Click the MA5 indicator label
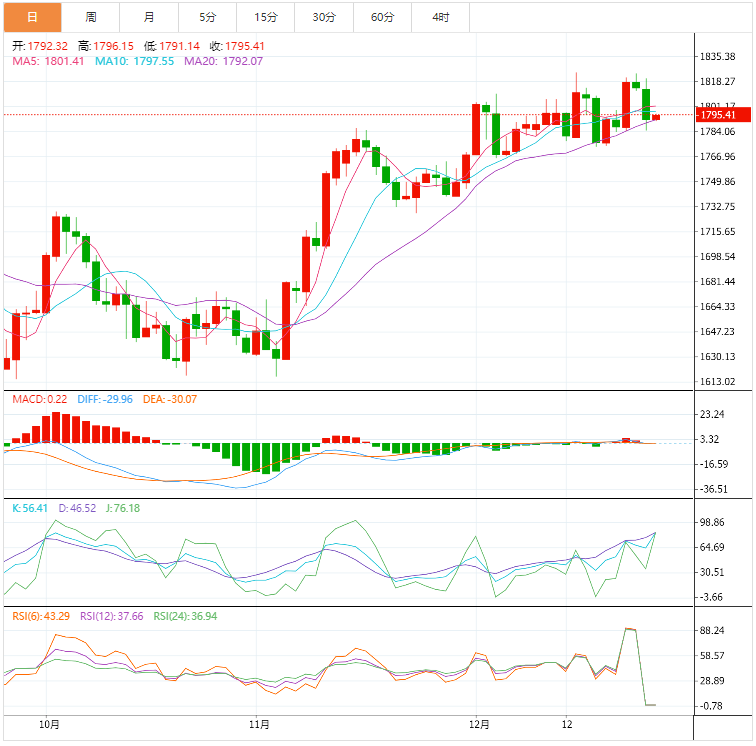 47,62
